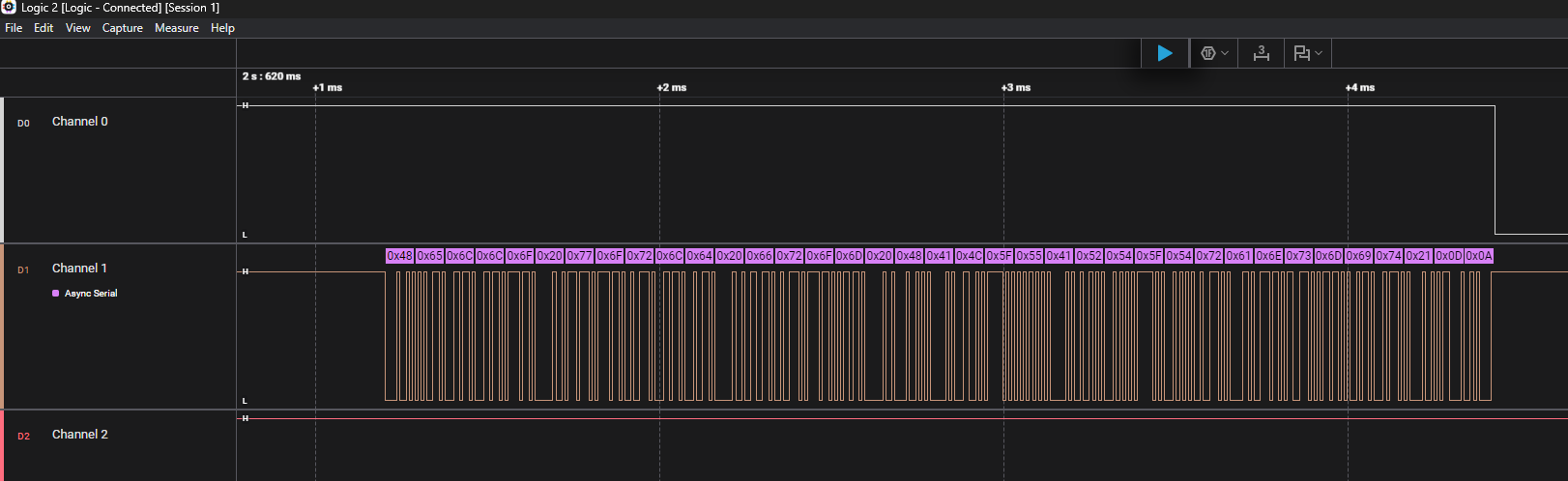
Task: Expand the dropdown beside the 1F hexagon icon
Action: 1225,53
